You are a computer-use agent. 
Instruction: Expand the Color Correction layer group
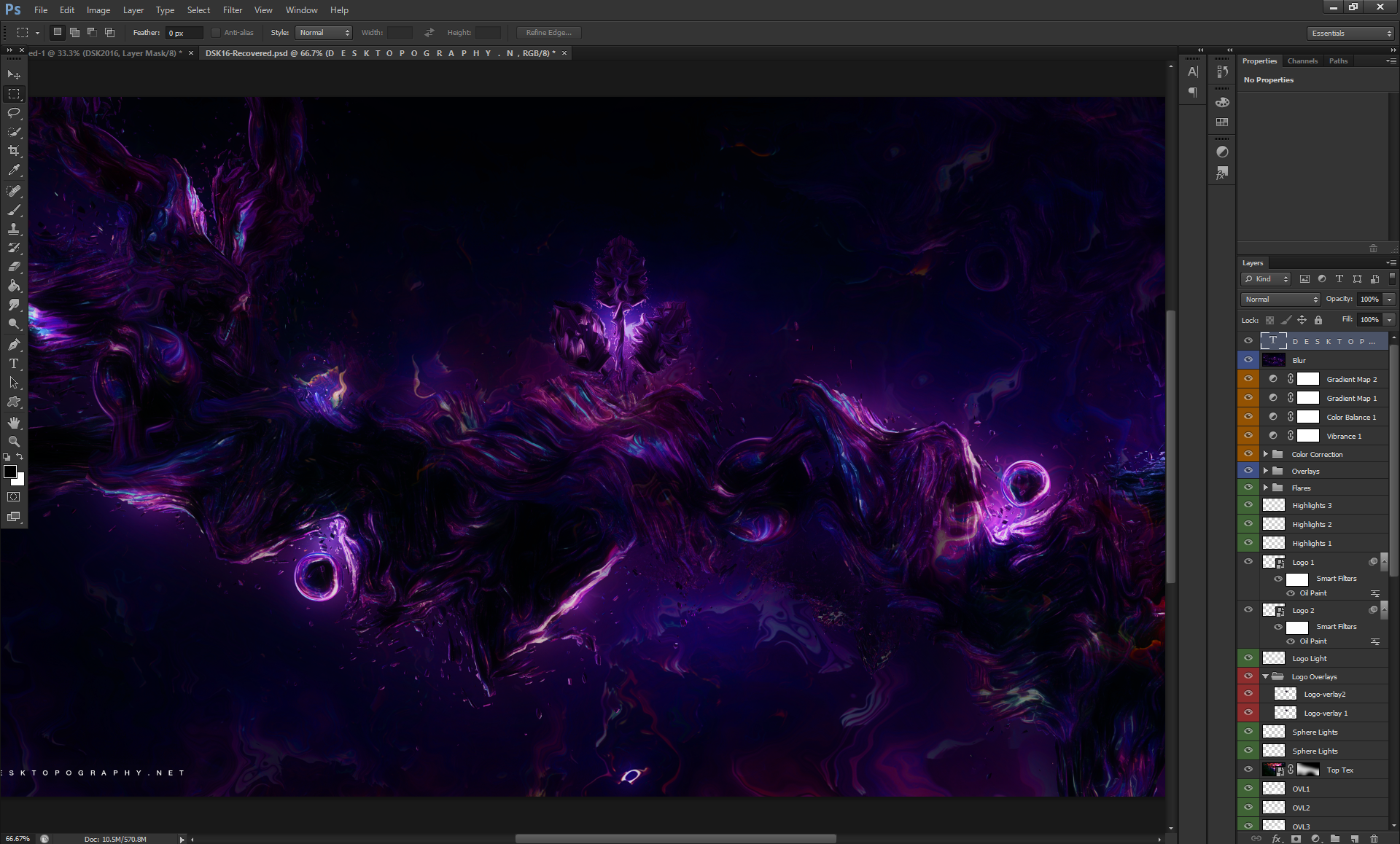point(1266,454)
